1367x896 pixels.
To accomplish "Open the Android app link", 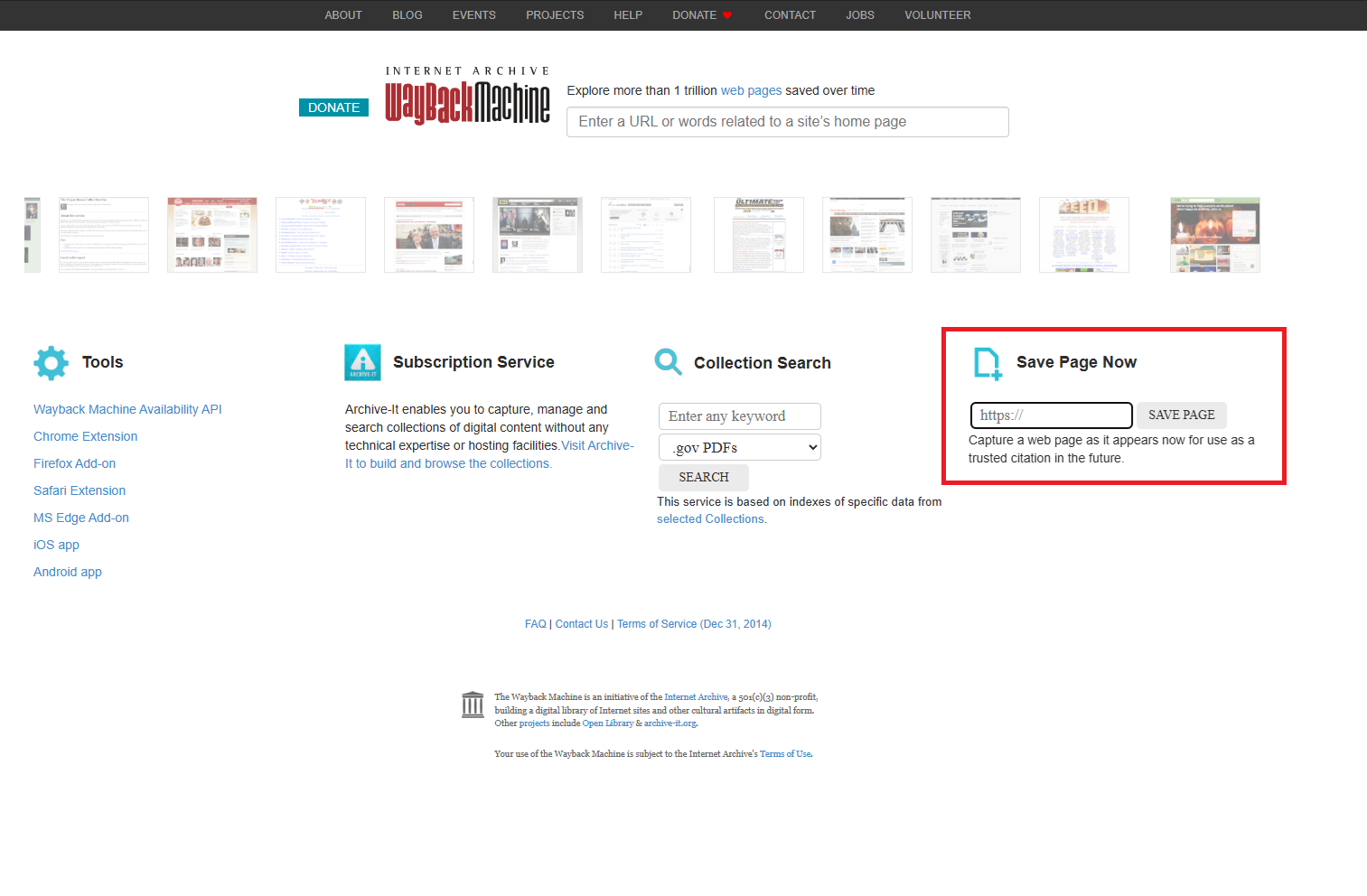I will coord(68,572).
